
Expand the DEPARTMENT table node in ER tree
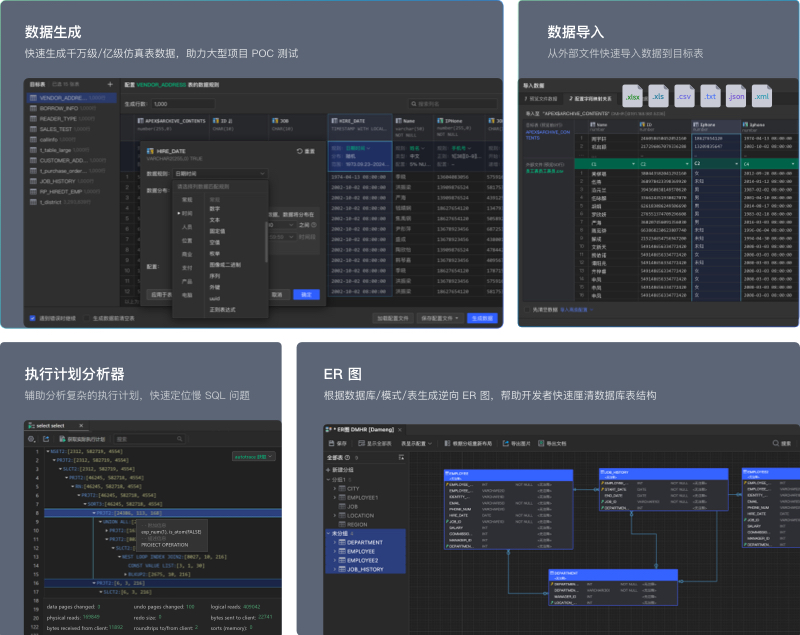(x=335, y=542)
